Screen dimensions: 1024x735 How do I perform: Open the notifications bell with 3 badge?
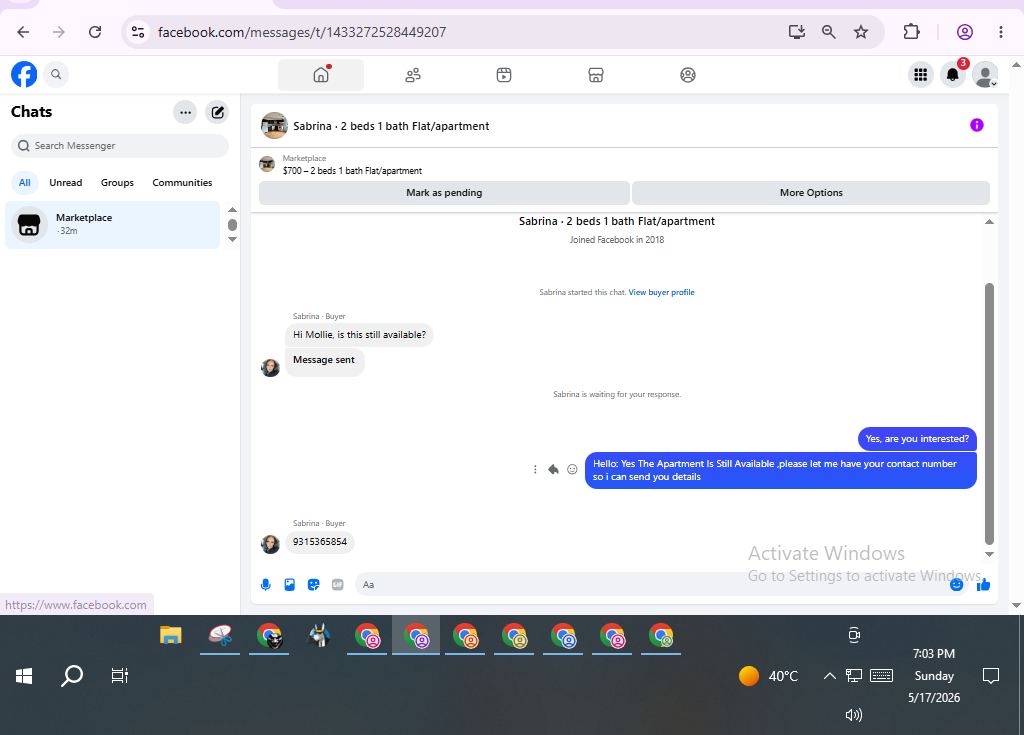pos(953,74)
